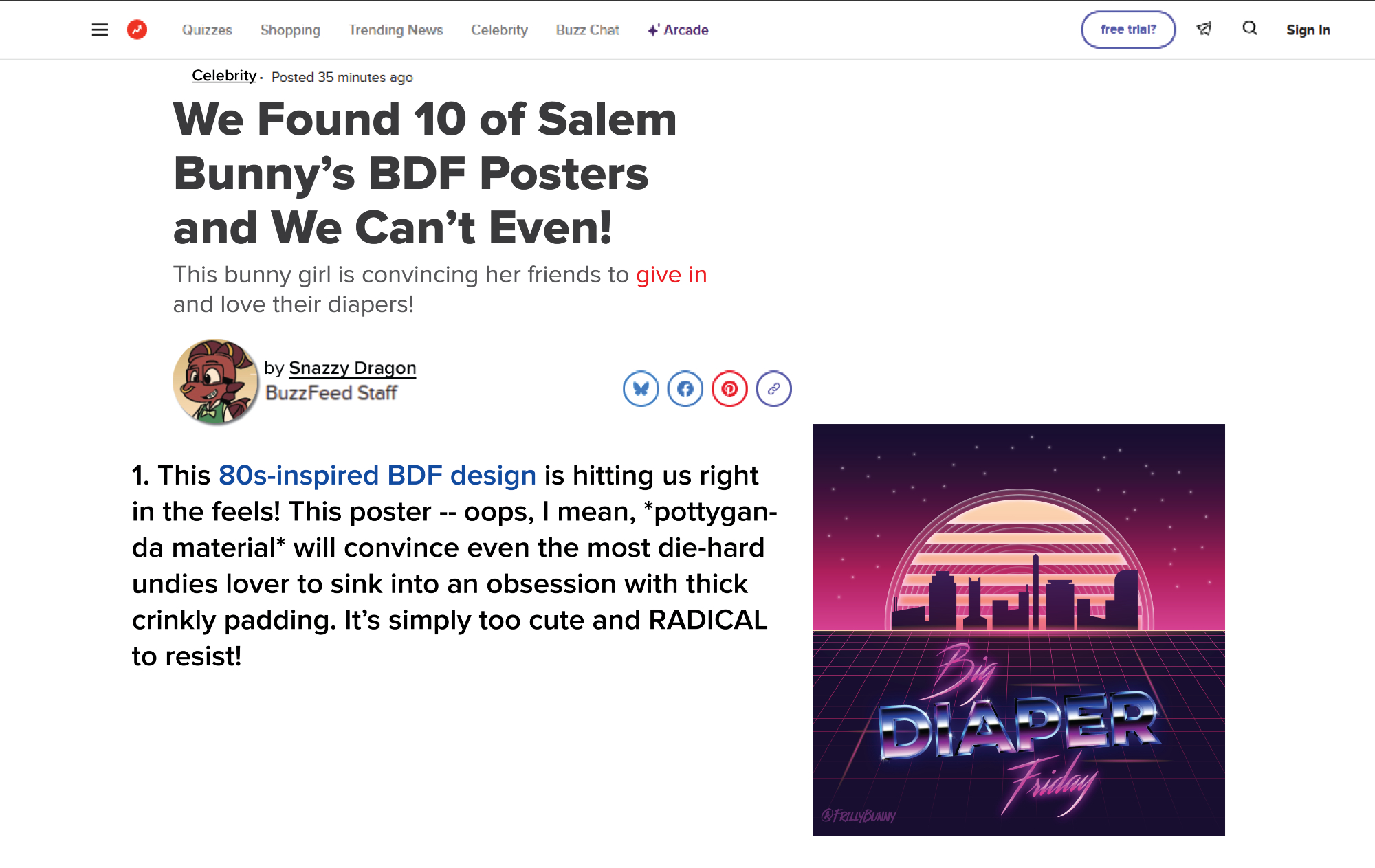The height and width of the screenshot is (868, 1375).
Task: Open the Quizzes section
Action: [207, 30]
